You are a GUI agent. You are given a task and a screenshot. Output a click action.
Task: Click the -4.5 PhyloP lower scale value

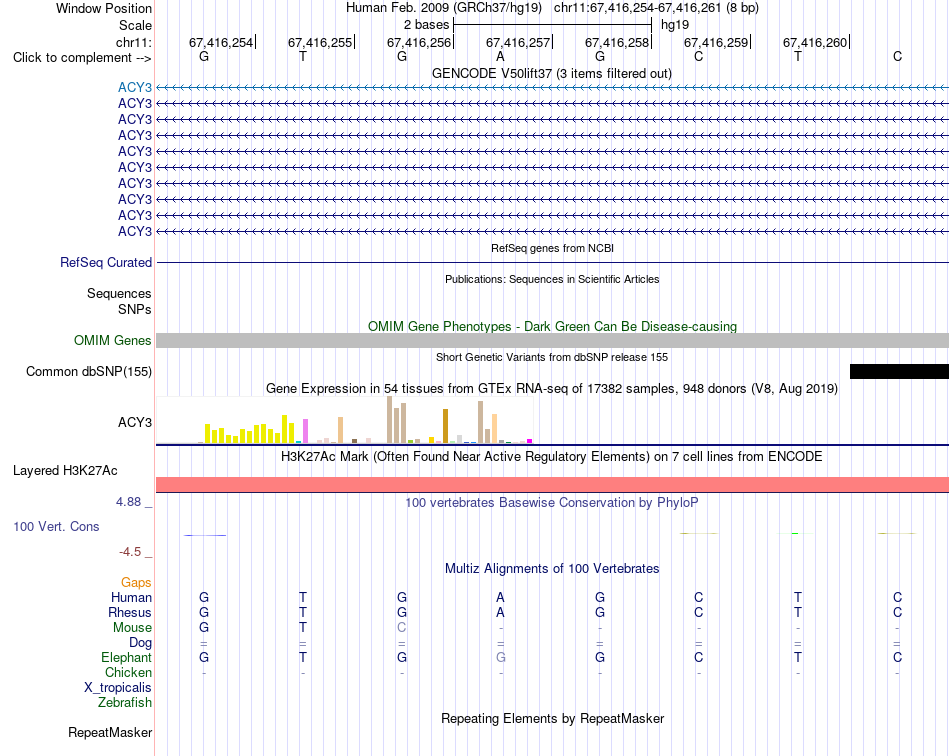click(130, 552)
